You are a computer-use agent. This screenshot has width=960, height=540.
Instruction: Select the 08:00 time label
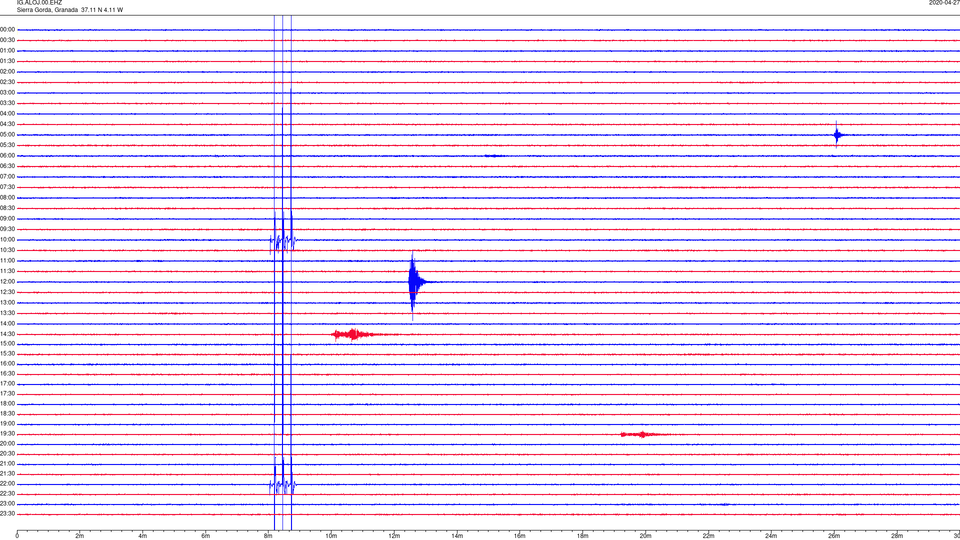[x=7, y=198]
